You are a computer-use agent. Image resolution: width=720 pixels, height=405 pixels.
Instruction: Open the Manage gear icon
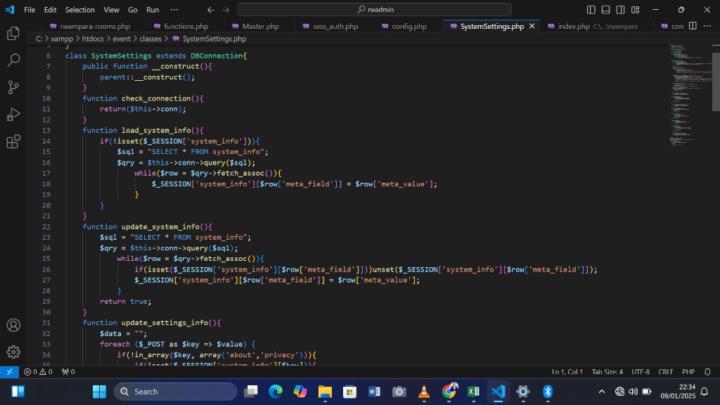[x=13, y=352]
